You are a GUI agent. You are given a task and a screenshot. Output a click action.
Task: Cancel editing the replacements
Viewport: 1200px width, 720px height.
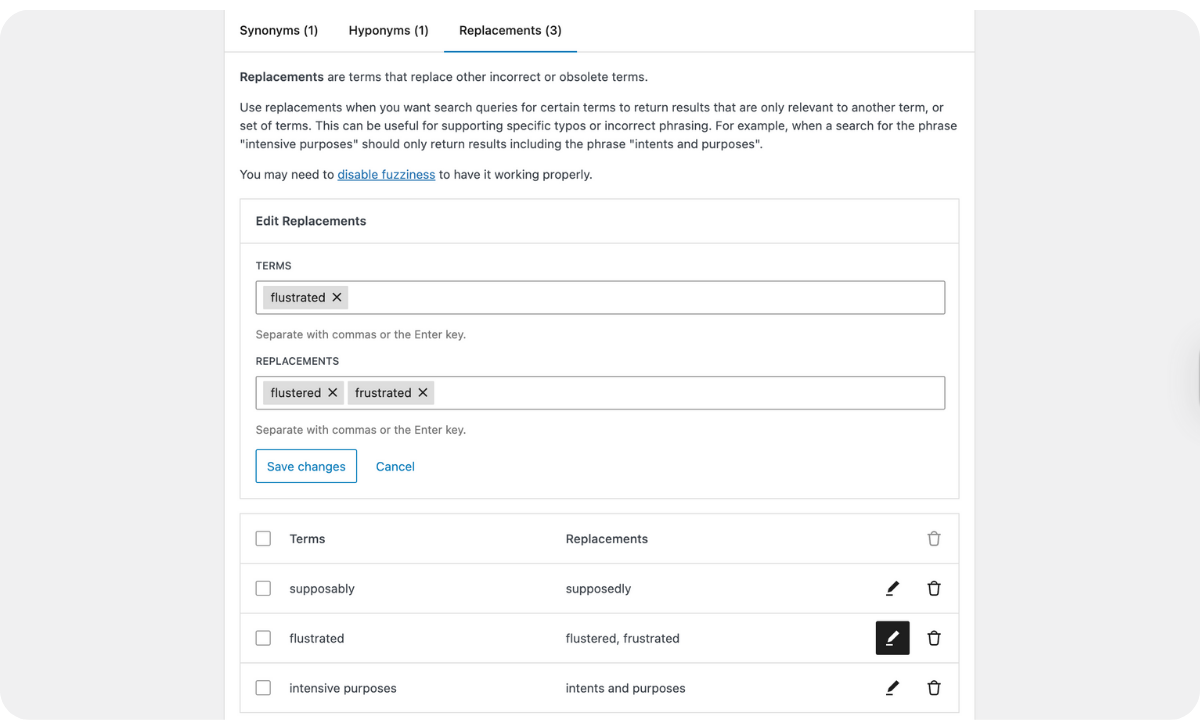coord(395,467)
